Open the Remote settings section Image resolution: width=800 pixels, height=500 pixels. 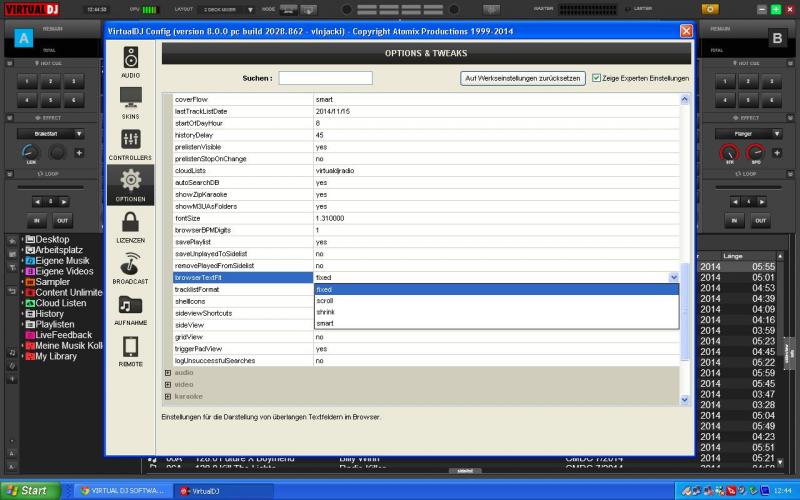click(131, 351)
